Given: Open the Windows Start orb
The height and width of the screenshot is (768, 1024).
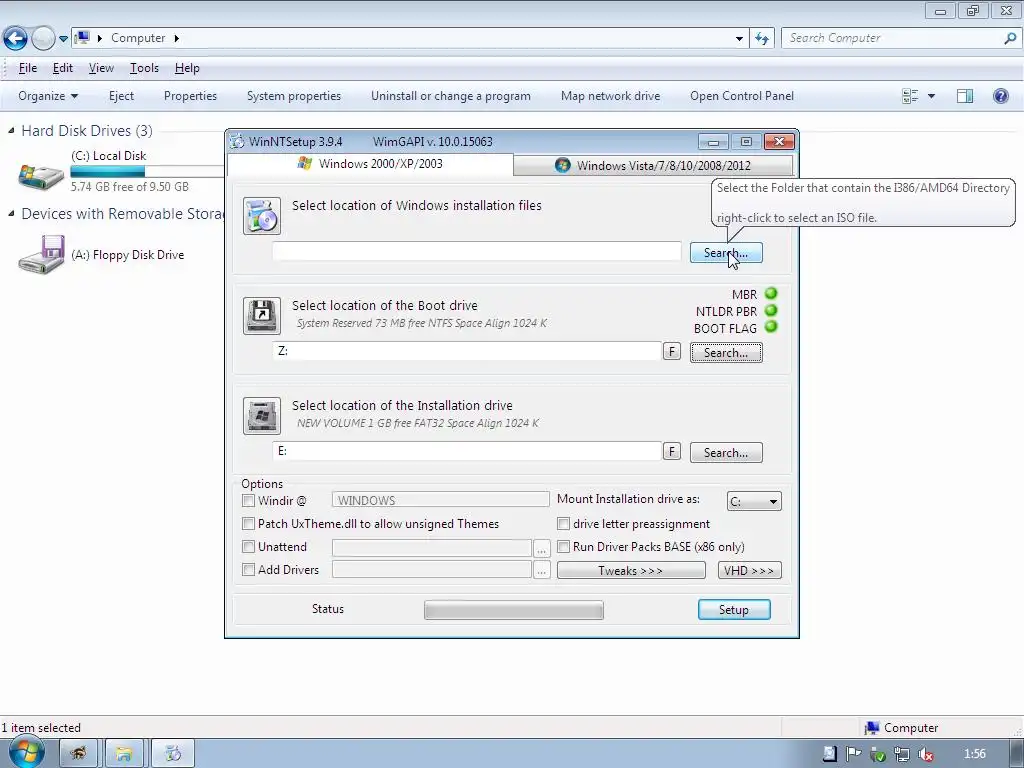Looking at the screenshot, I should pyautogui.click(x=25, y=752).
